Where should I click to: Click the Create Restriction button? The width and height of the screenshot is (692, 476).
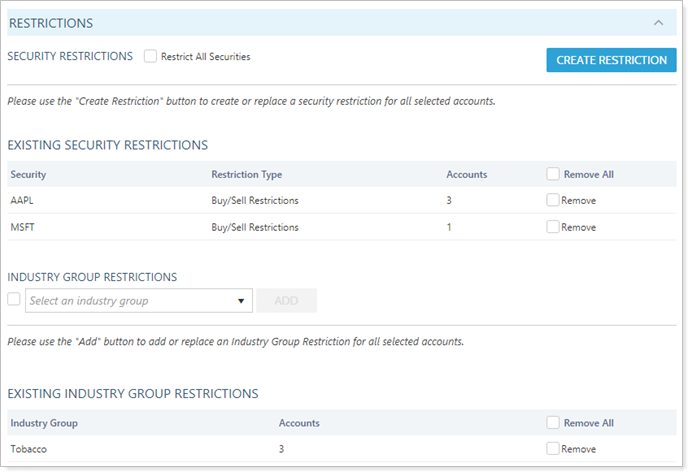[611, 60]
